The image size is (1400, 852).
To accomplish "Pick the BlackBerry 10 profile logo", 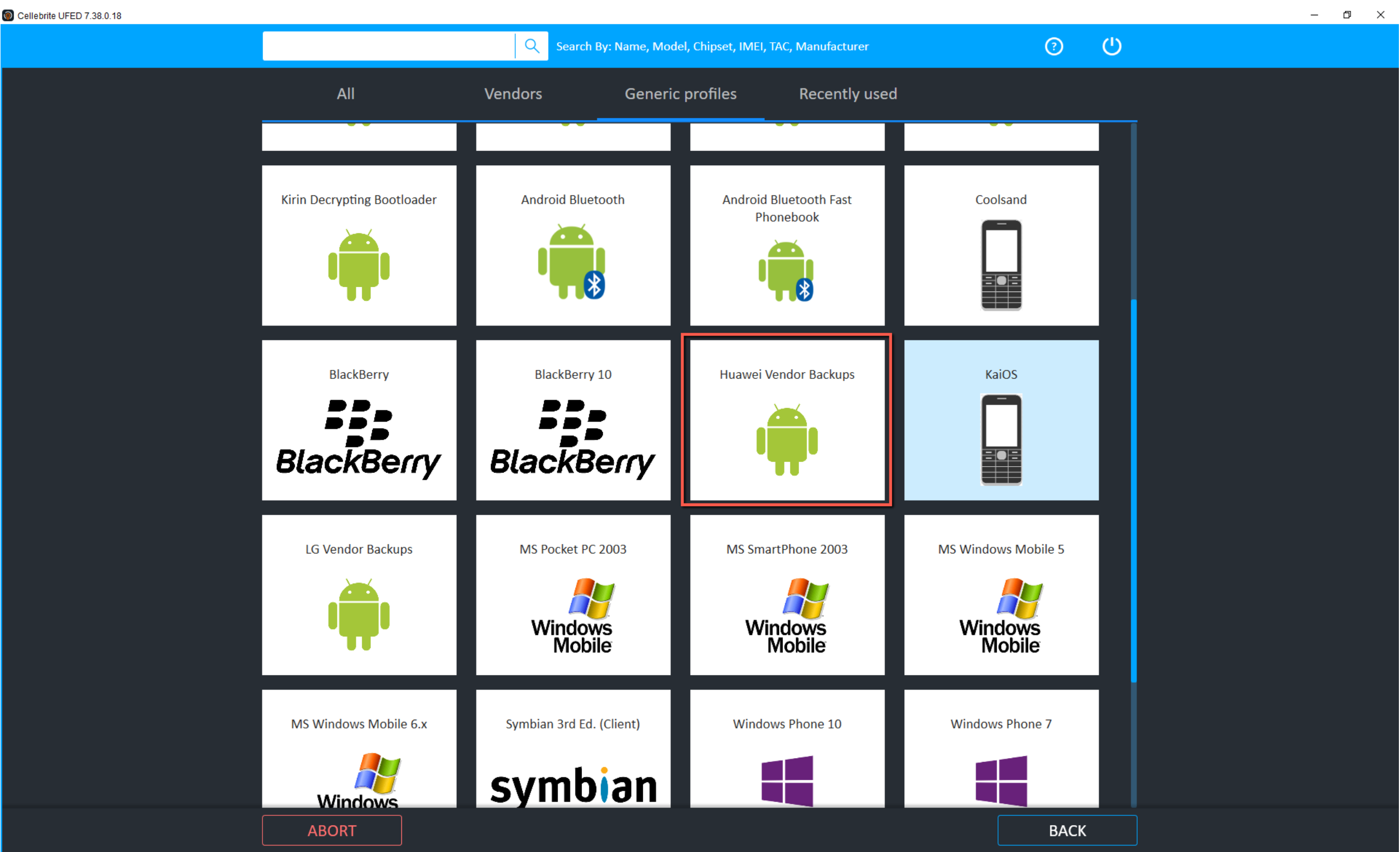I will [573, 439].
